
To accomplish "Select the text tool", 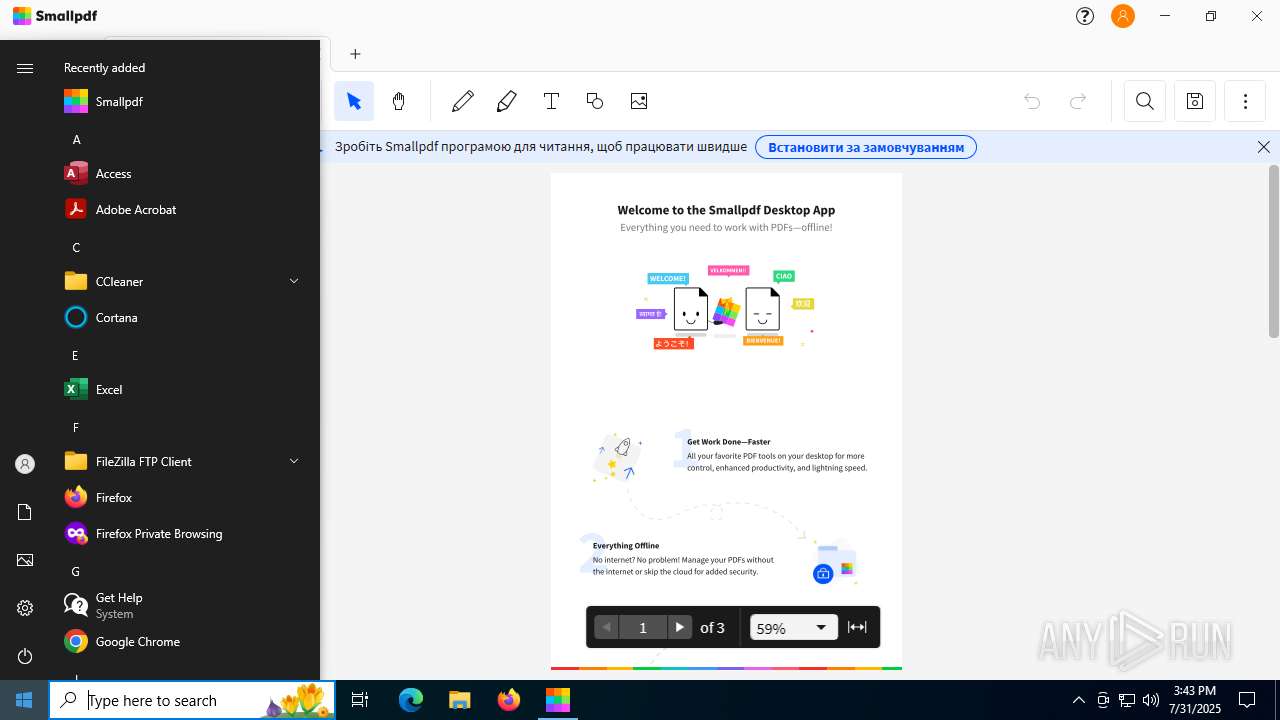I will [551, 101].
